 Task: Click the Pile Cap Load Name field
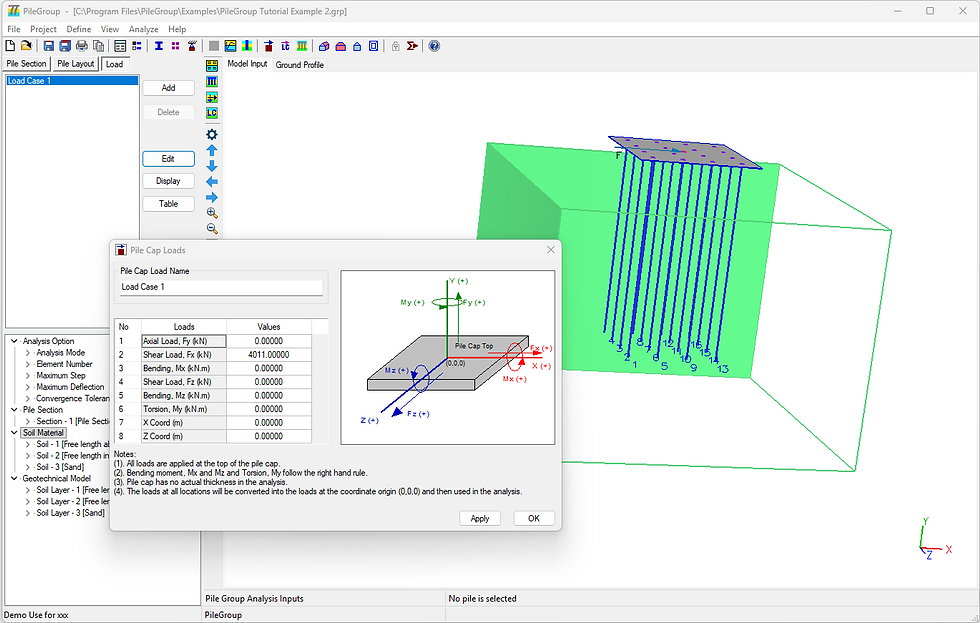pyautogui.click(x=221, y=287)
